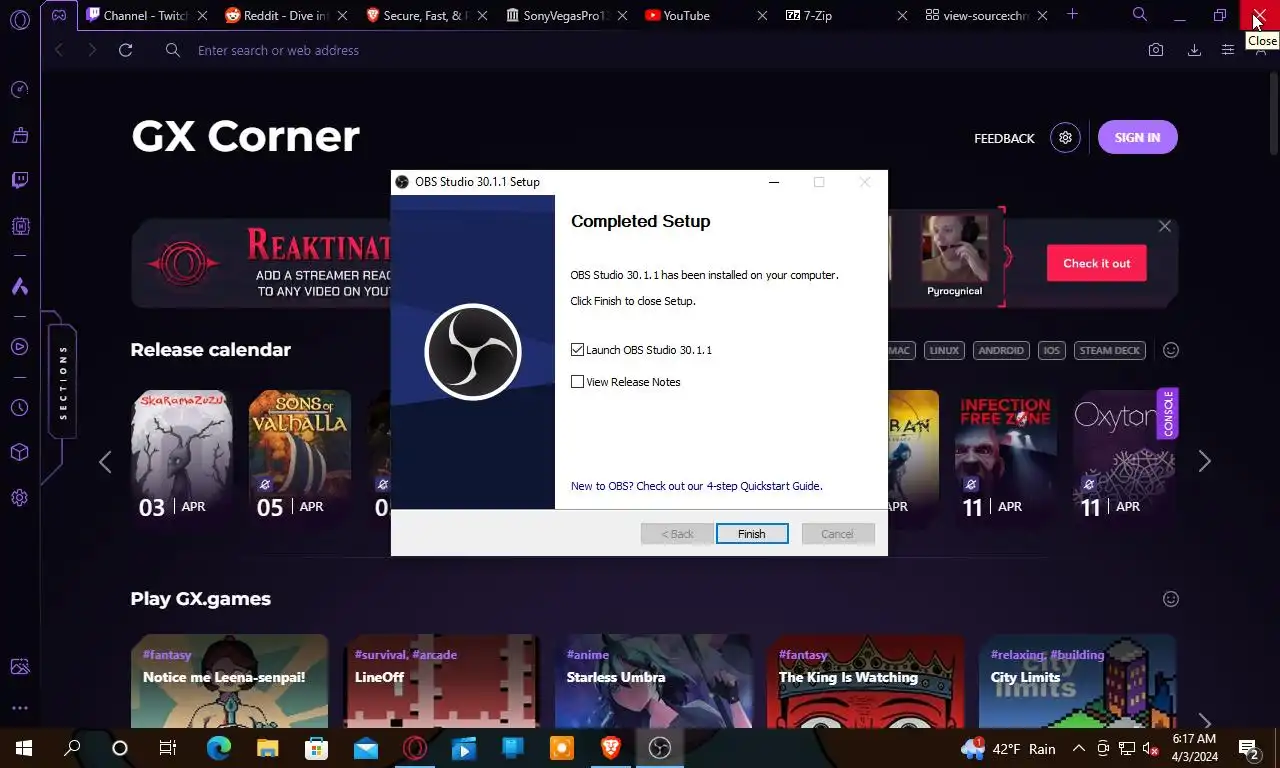Open OBS Studio in the taskbar
The image size is (1280, 768).
pyautogui.click(x=660, y=747)
